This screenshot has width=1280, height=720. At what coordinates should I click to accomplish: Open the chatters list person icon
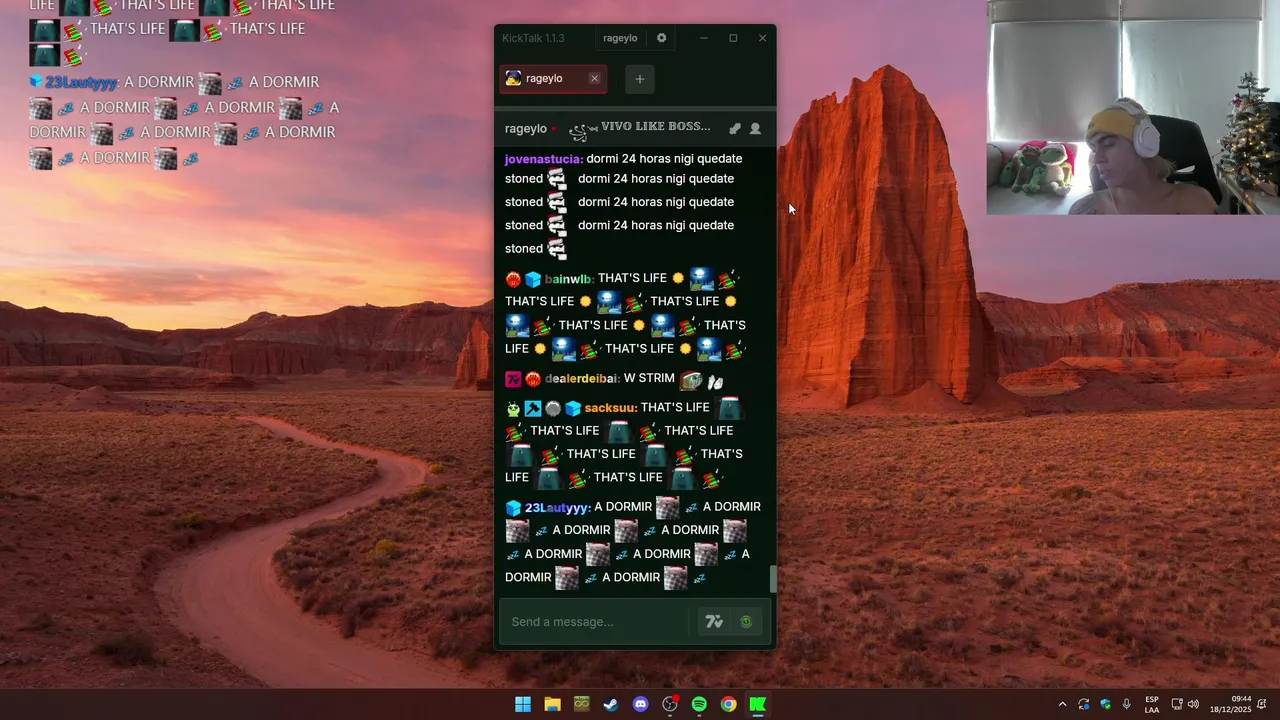(x=755, y=128)
